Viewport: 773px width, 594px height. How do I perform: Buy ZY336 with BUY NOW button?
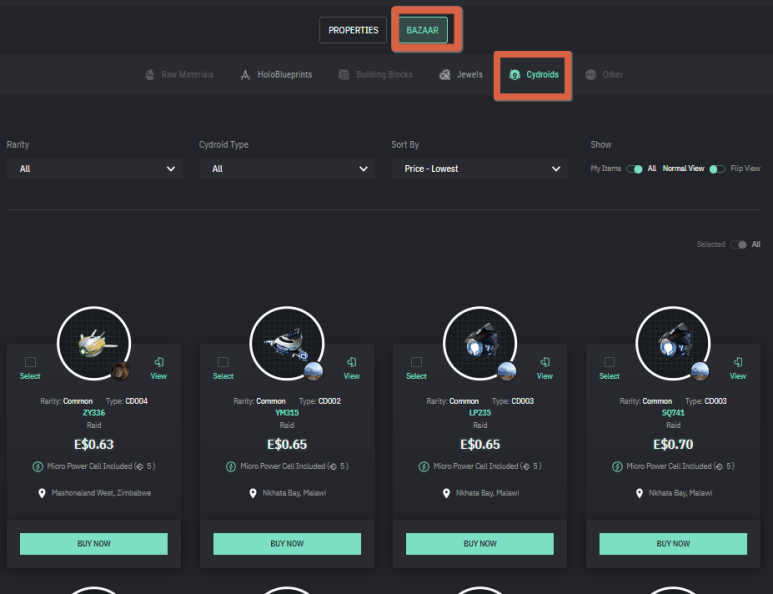point(94,544)
